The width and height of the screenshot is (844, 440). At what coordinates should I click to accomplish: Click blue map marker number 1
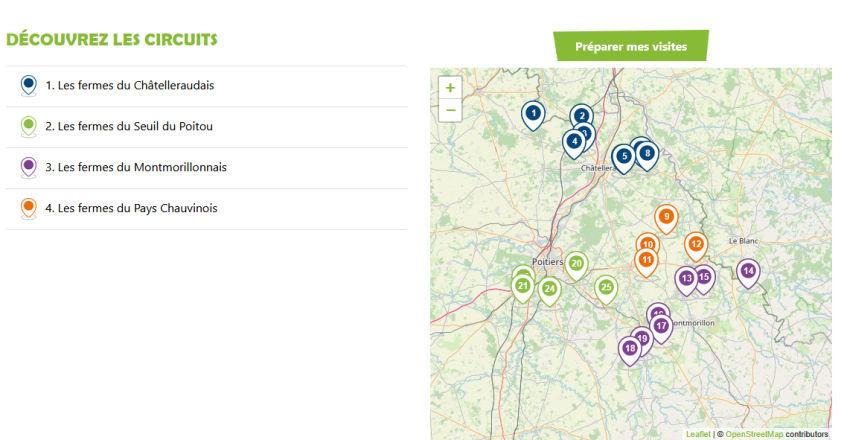tap(533, 114)
